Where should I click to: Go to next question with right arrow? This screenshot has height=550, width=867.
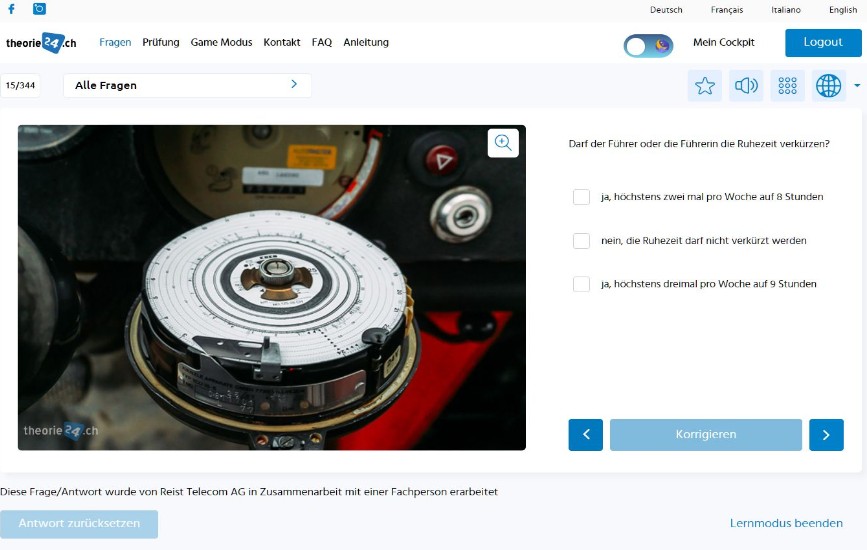click(x=826, y=435)
